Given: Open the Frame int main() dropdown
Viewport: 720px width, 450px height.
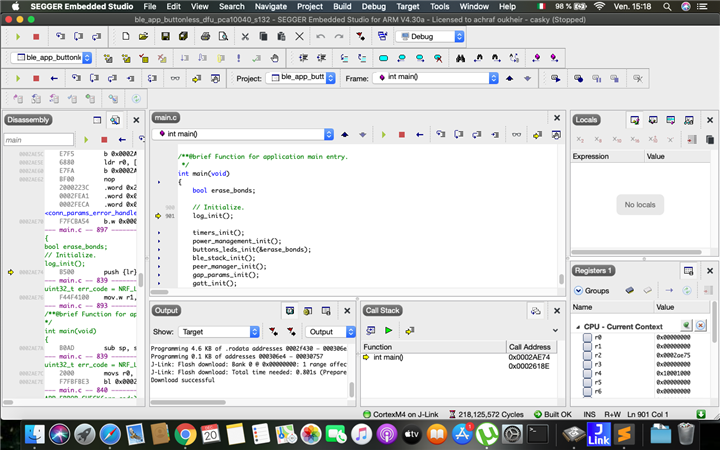Looking at the screenshot, I should pos(435,78).
